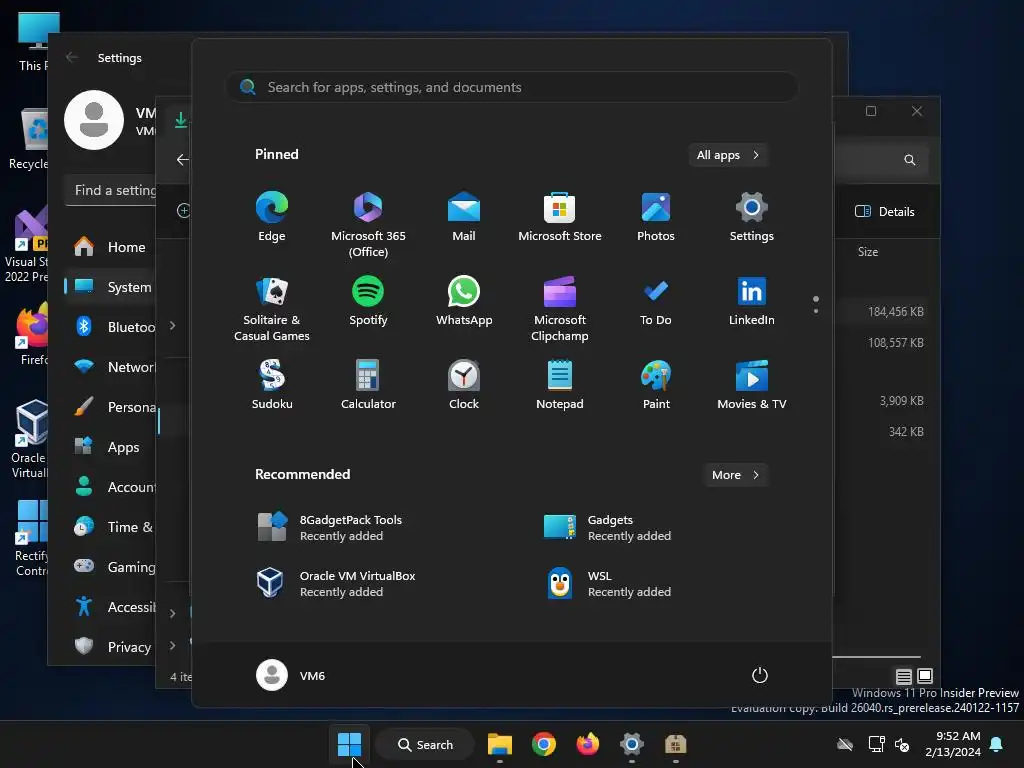Open File Explorer from taskbar
This screenshot has height=768, width=1024.
[500, 744]
